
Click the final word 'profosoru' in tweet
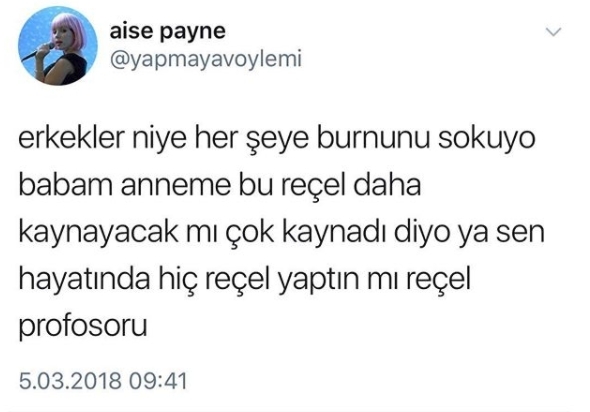tap(83, 327)
